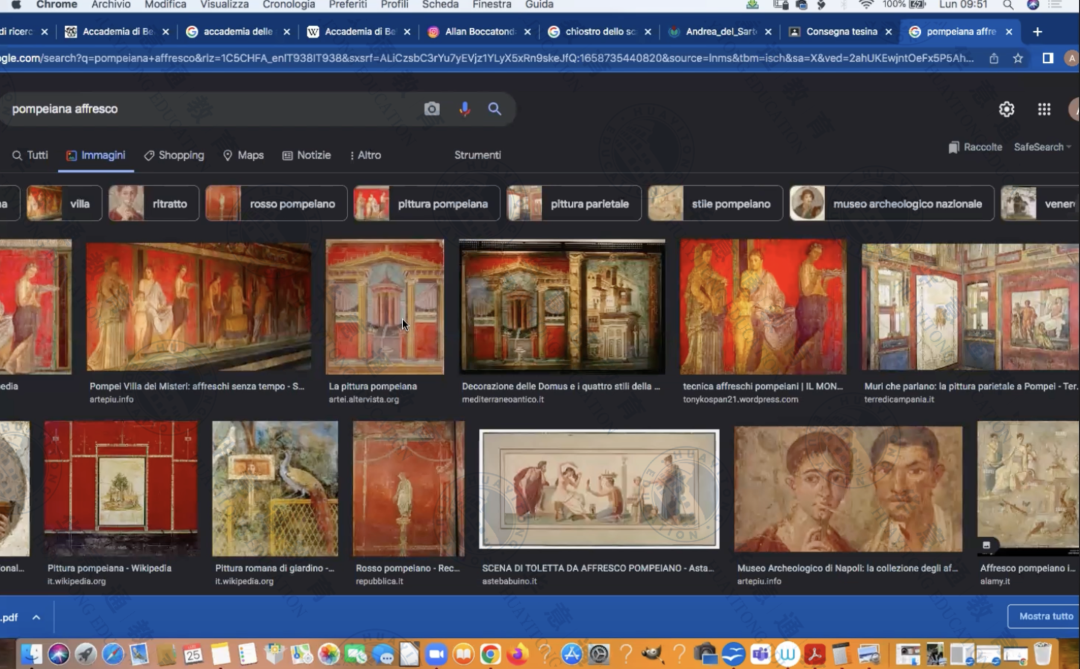Open 'tecnica affreschi pompeiani' image result
The image size is (1080, 669).
click(763, 307)
